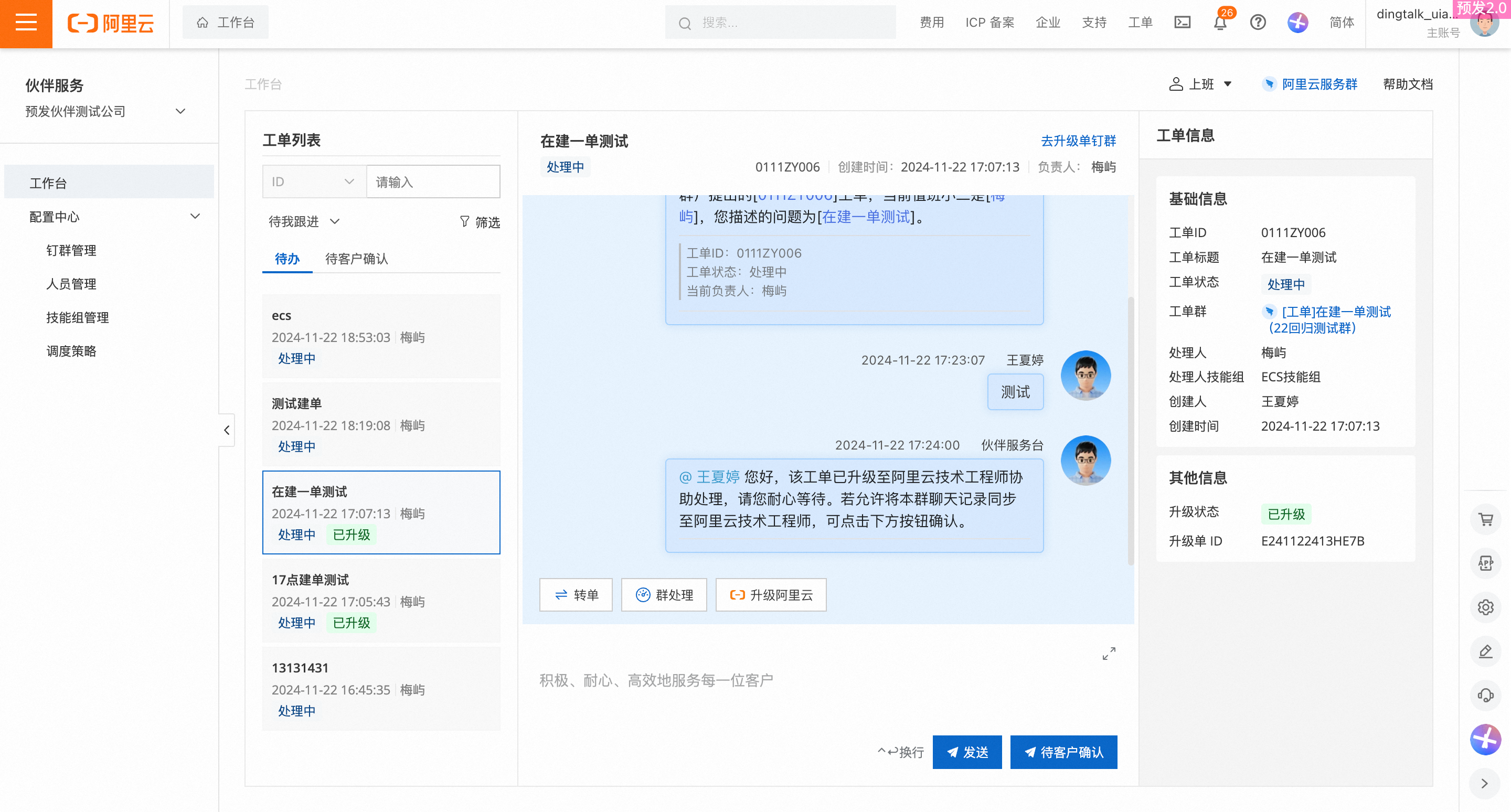
Task: Open the hamburger main menu
Action: [26, 24]
